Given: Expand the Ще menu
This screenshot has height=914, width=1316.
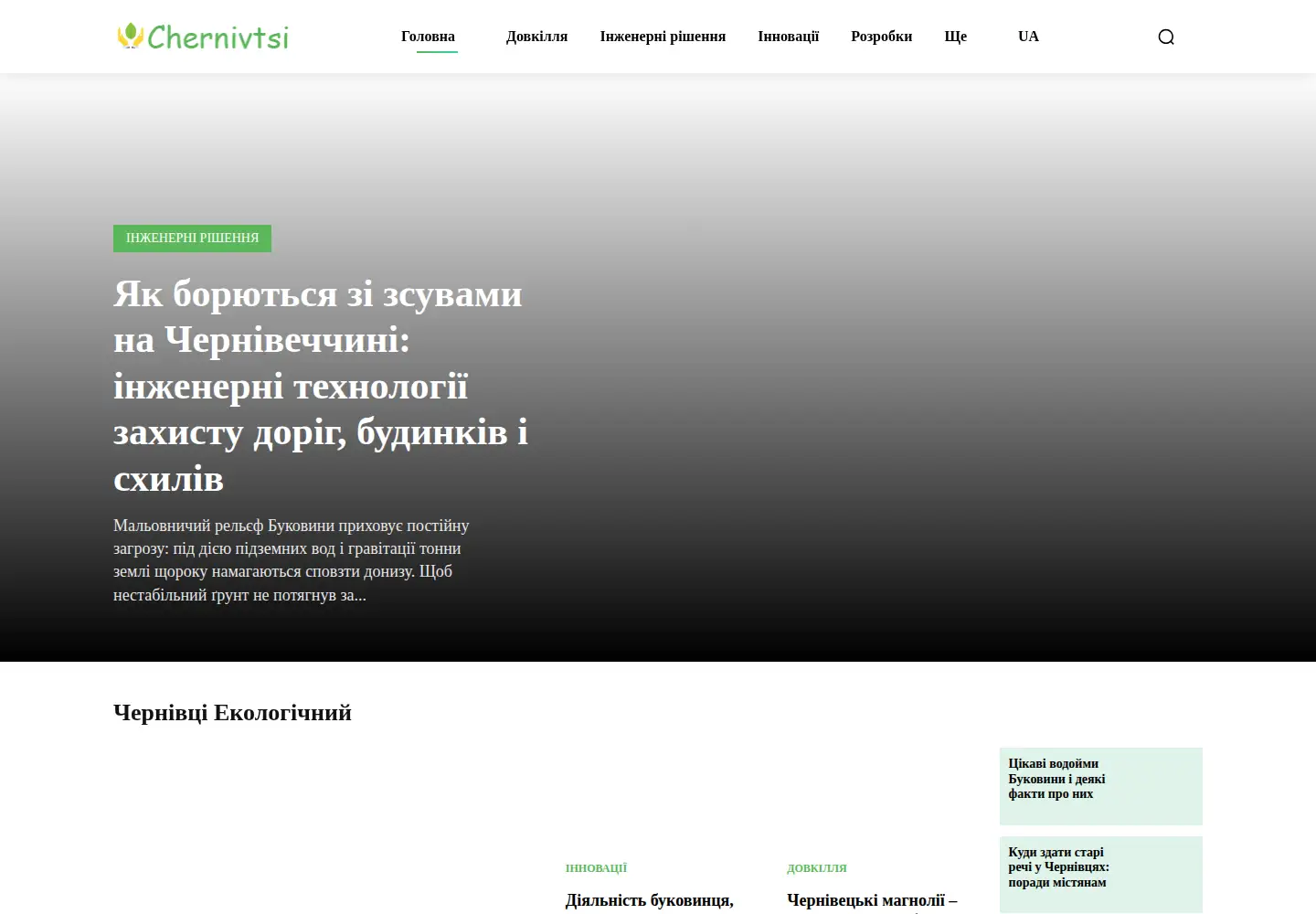Looking at the screenshot, I should click(955, 37).
